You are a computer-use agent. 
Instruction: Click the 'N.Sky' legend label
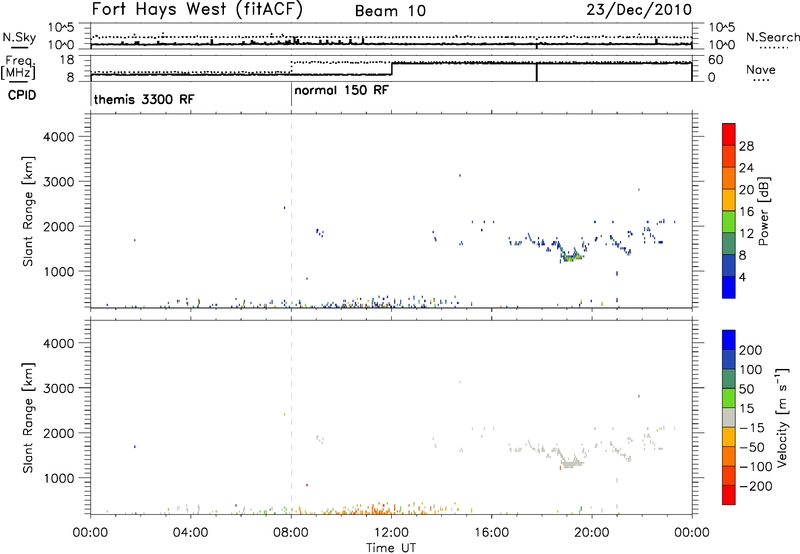[19, 37]
